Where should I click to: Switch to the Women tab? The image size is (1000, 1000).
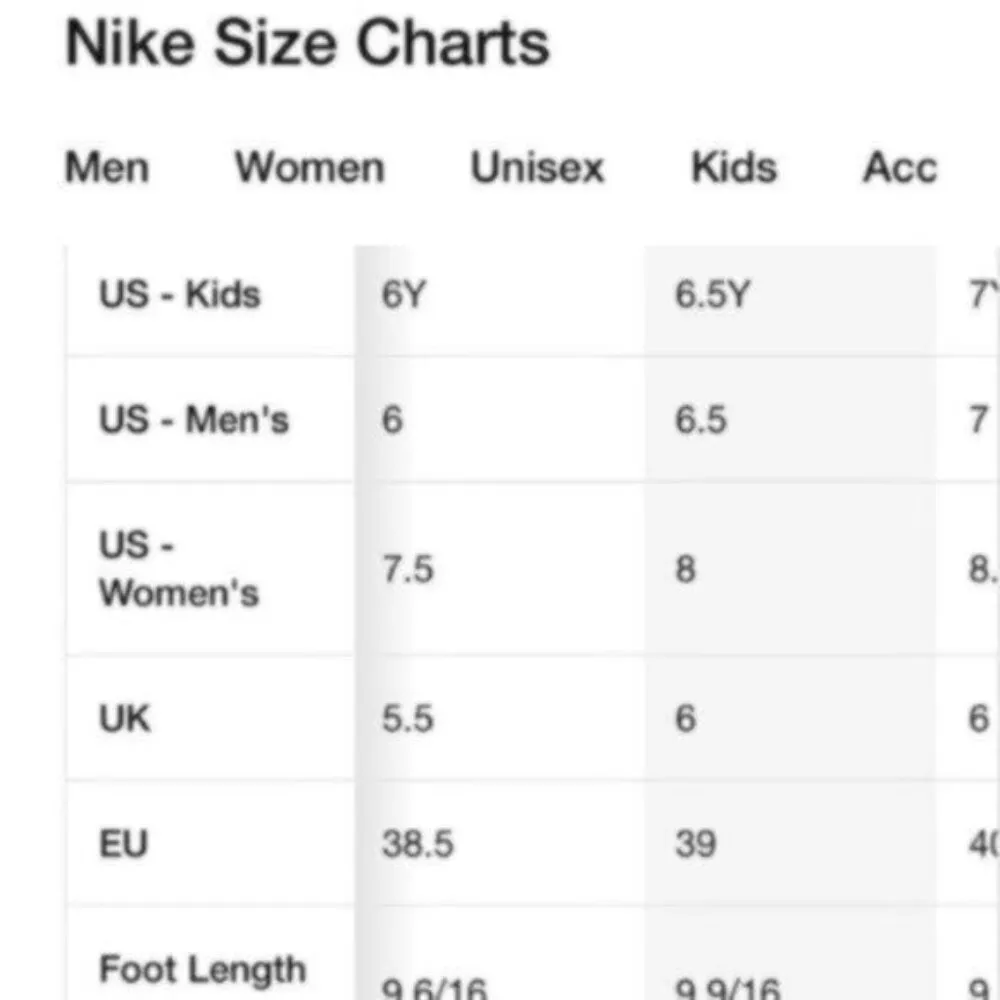click(x=309, y=168)
